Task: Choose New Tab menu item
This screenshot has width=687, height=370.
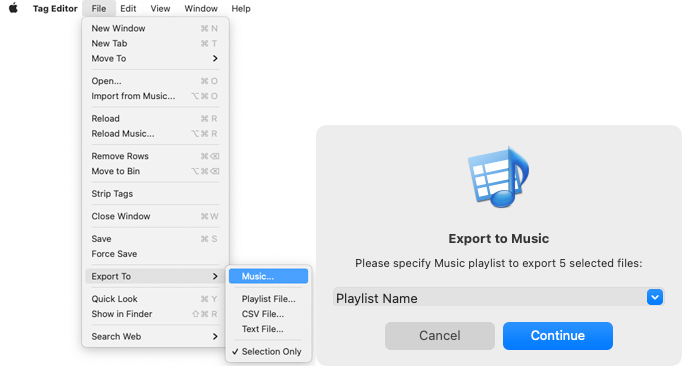Action: pos(155,43)
